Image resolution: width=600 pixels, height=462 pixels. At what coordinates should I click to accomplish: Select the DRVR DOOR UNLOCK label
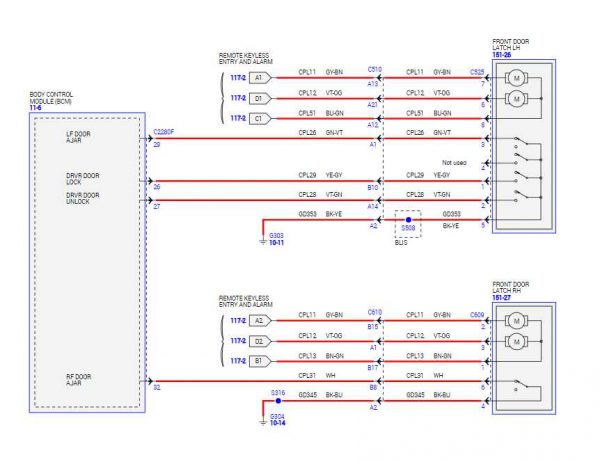[82, 198]
